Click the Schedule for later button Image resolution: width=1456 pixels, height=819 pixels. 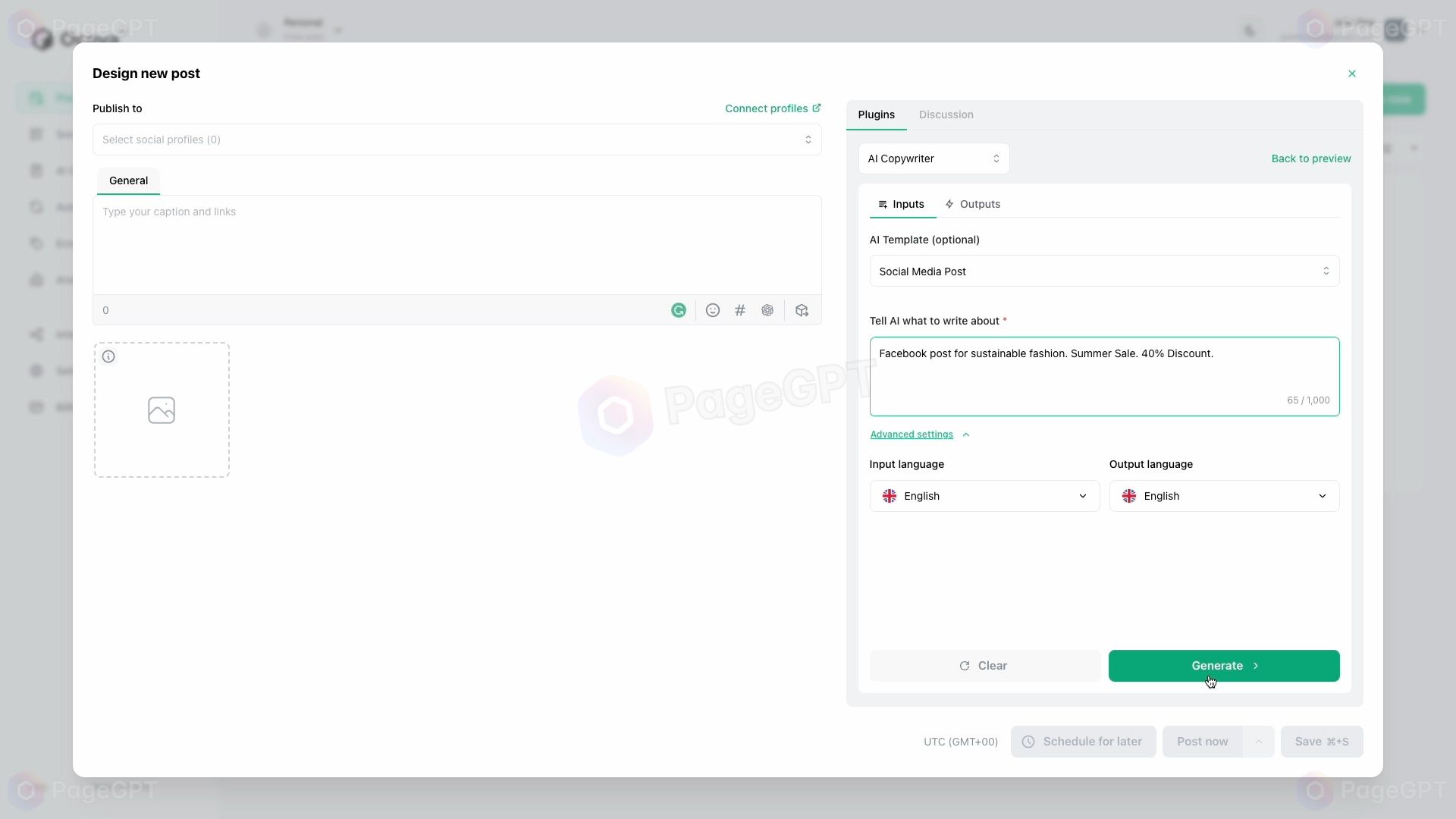point(1083,741)
